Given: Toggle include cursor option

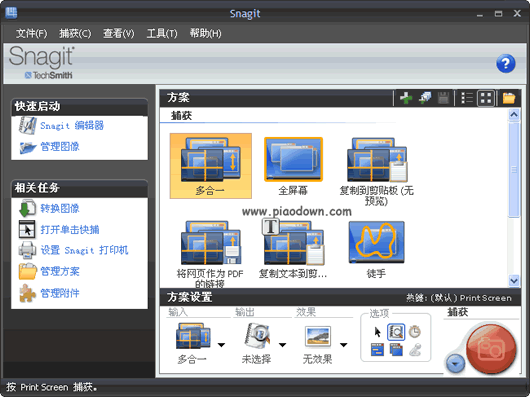Looking at the screenshot, I should click(377, 332).
